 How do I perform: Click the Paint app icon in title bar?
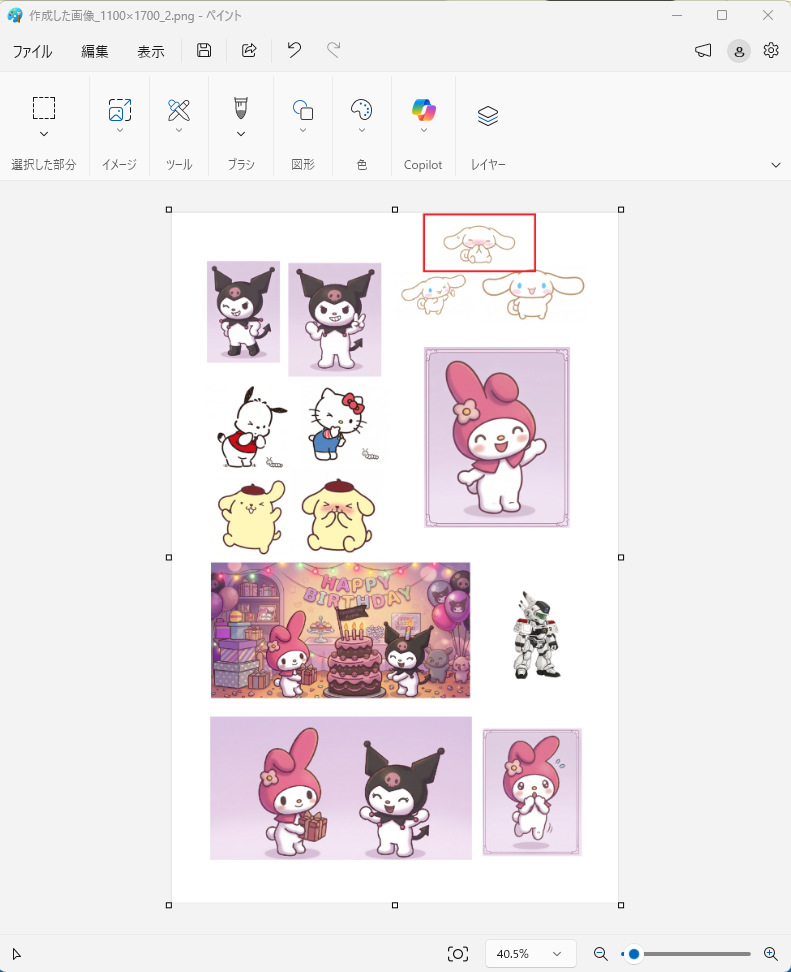[x=15, y=15]
